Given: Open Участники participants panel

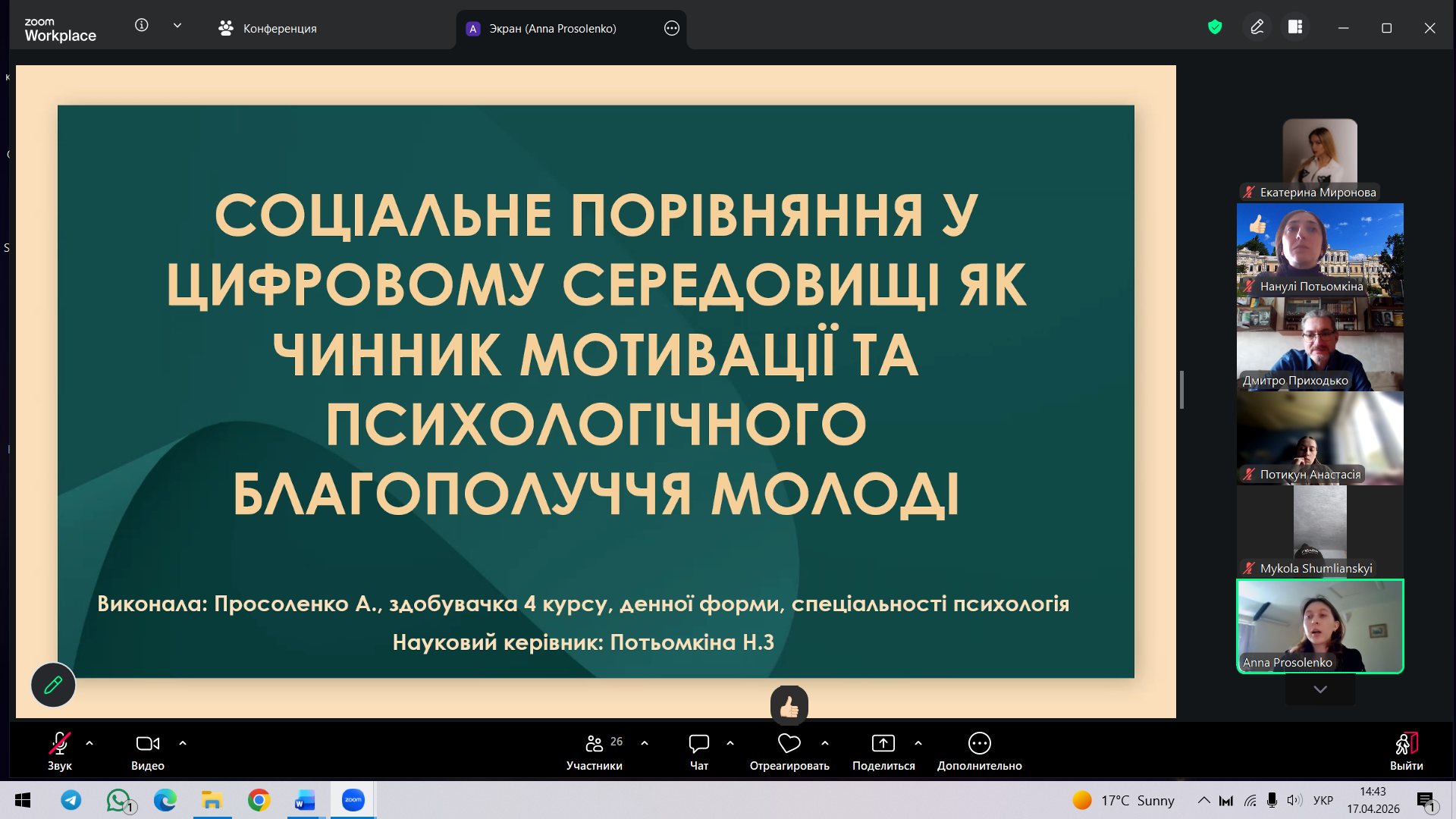Looking at the screenshot, I should coord(595,744).
